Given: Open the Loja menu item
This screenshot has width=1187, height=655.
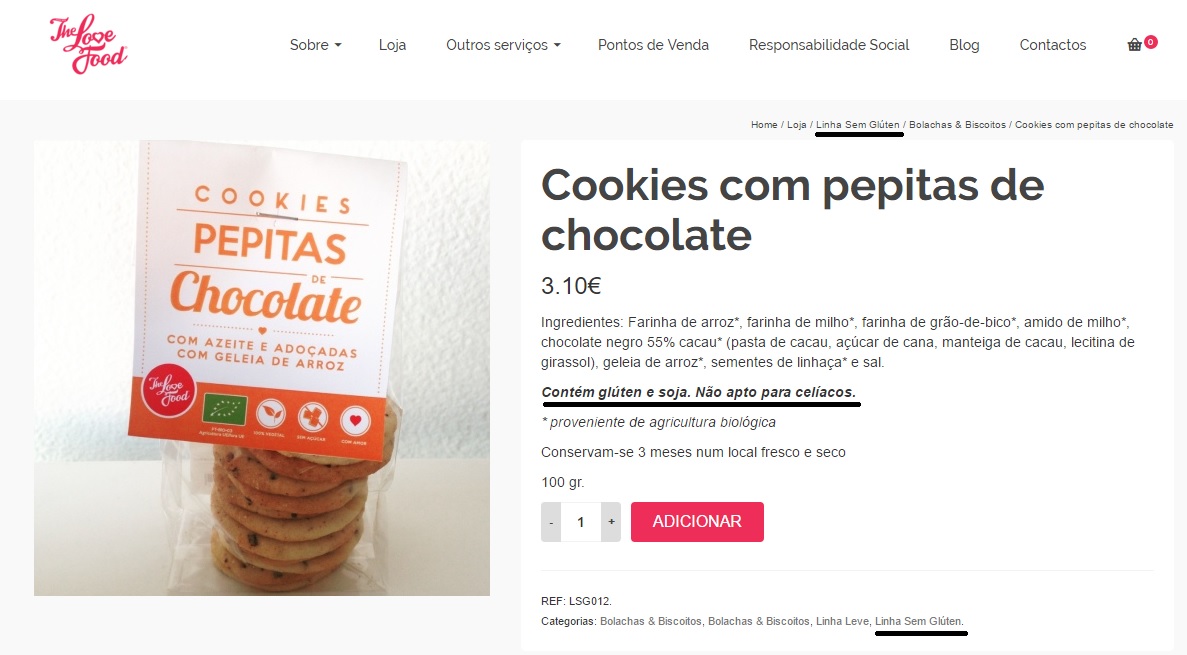Looking at the screenshot, I should click(x=392, y=45).
